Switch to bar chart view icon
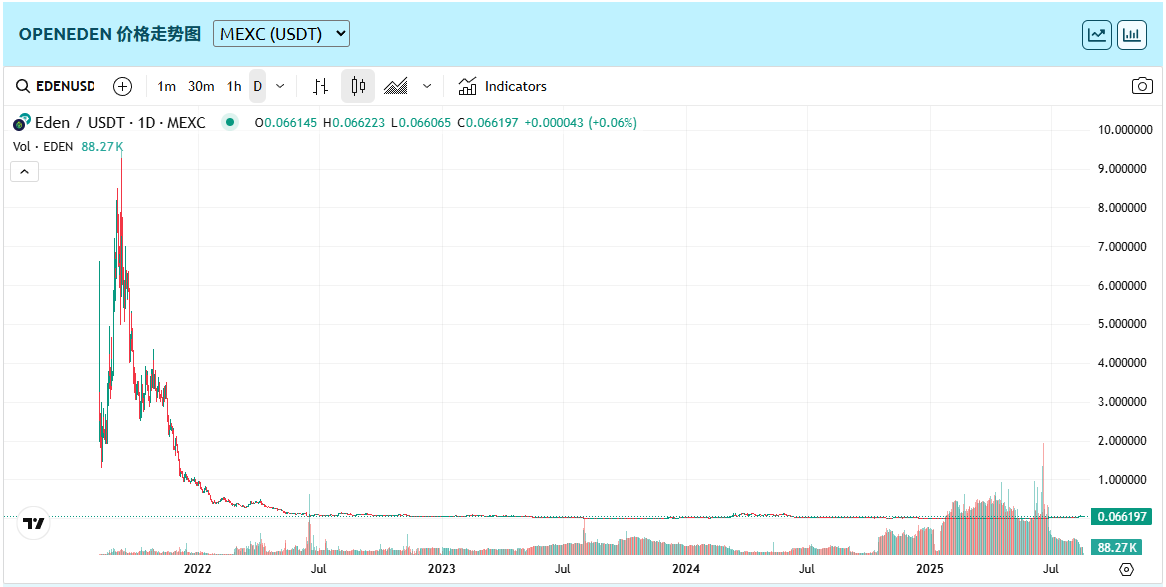The image size is (1166, 587). pyautogui.click(x=1132, y=34)
